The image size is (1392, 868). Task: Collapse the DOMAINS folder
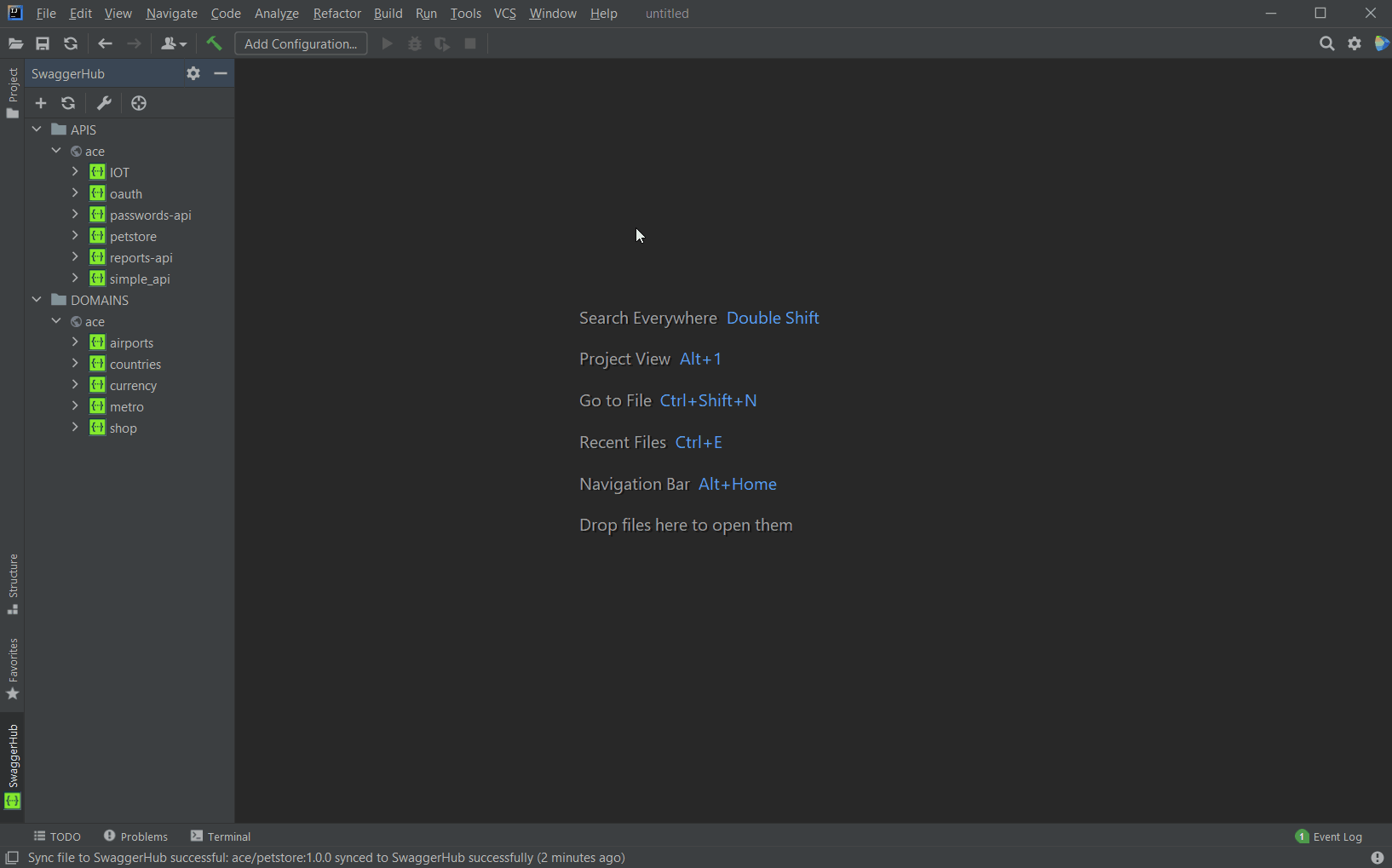pos(37,300)
